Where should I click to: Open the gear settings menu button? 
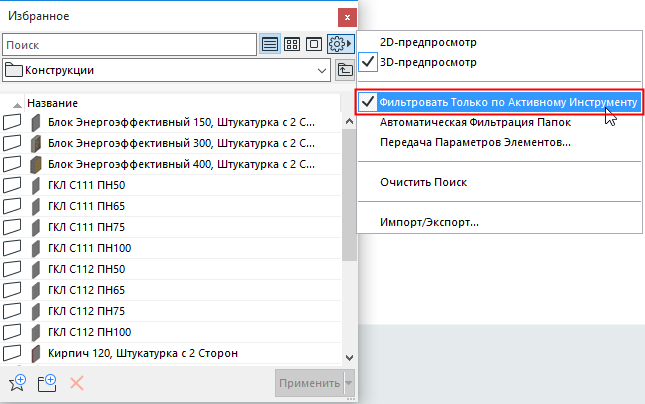pos(341,44)
